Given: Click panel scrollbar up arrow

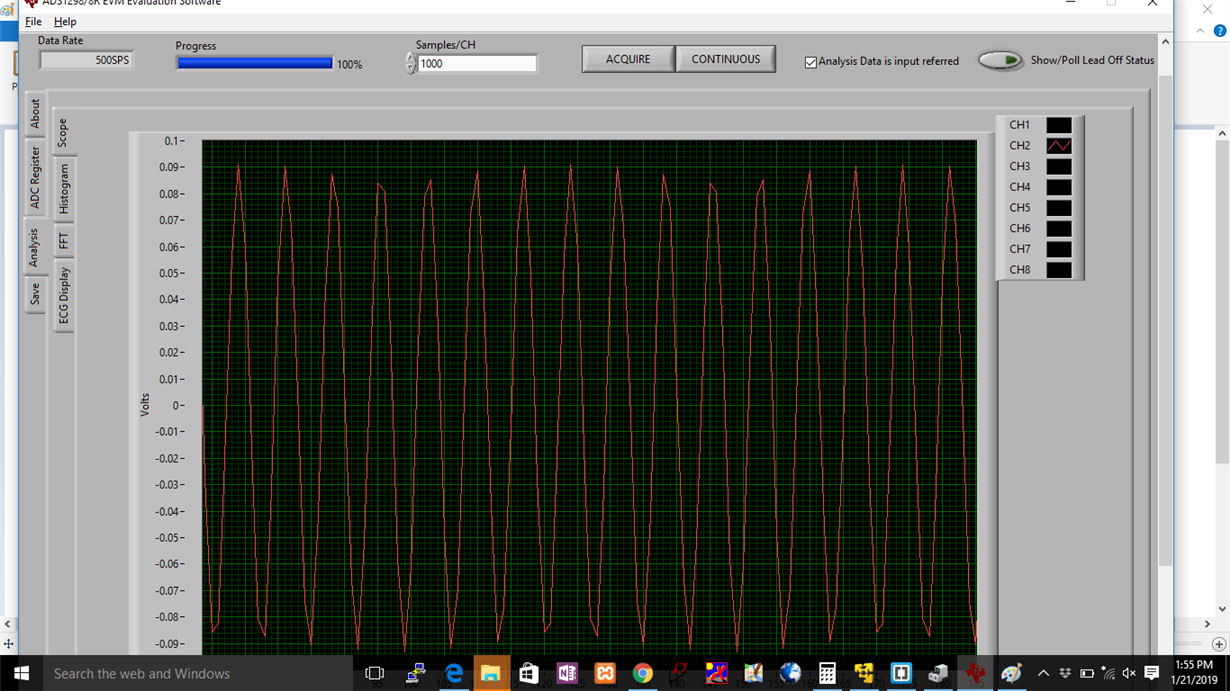Looking at the screenshot, I should [1165, 41].
